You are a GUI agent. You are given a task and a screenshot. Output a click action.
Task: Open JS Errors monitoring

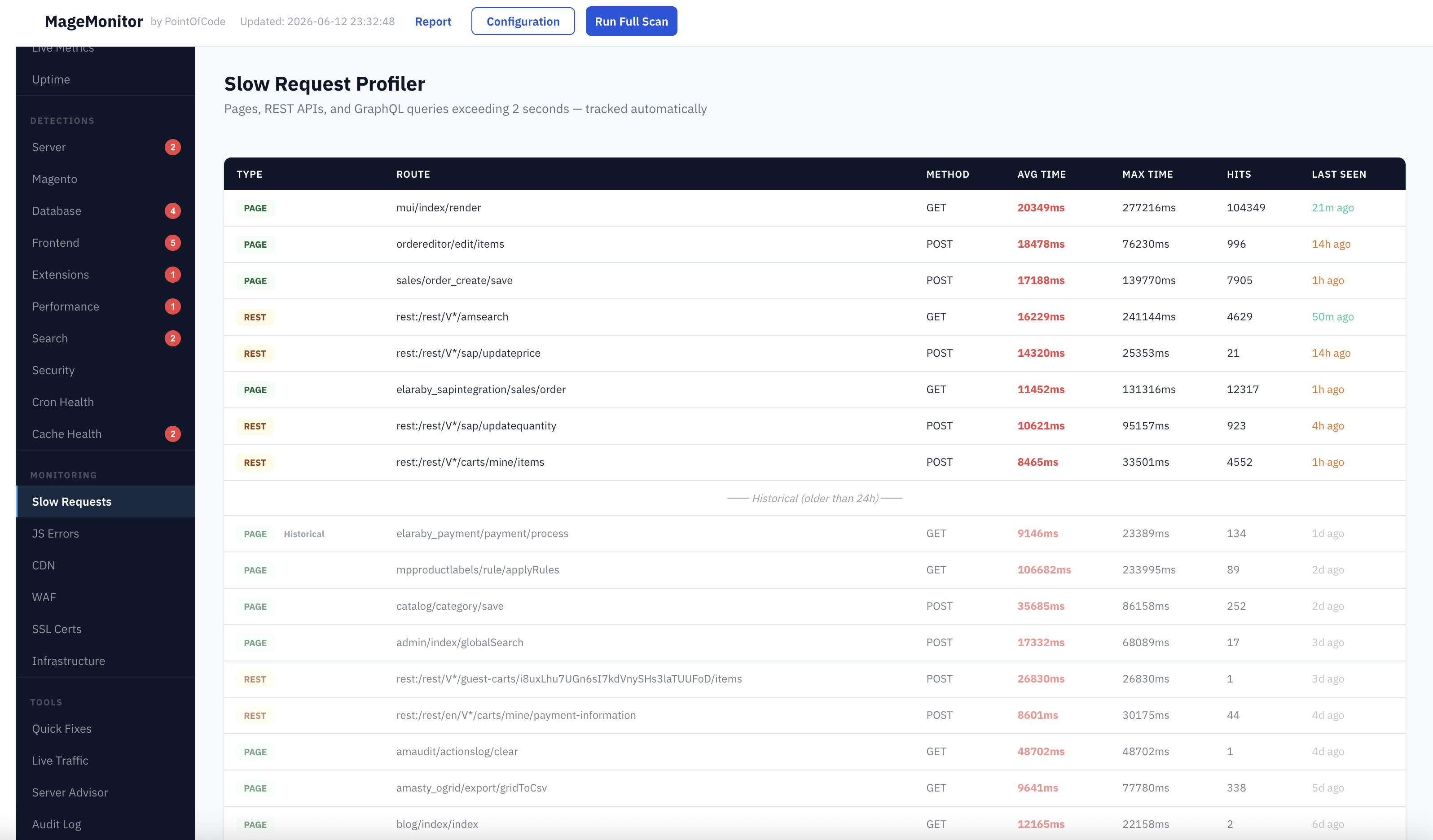(x=106, y=533)
